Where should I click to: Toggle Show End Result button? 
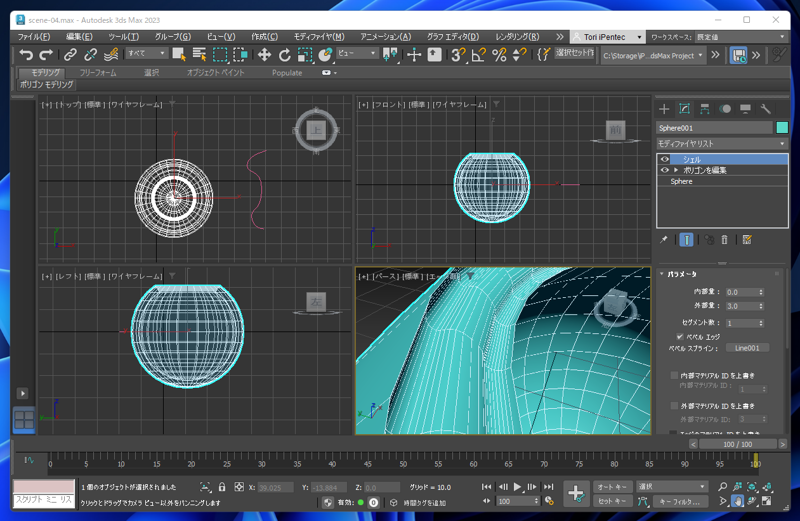[686, 239]
